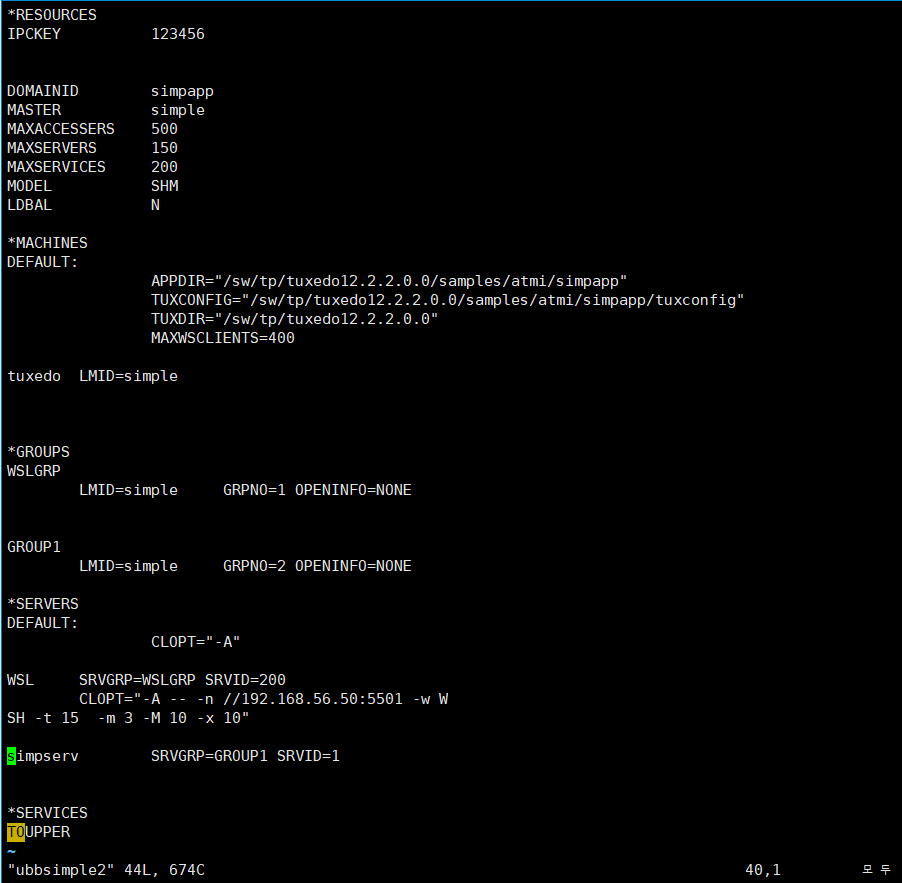The width and height of the screenshot is (902, 883).
Task: Click the //192.168.56.50:5501 network address
Action: click(x=313, y=698)
